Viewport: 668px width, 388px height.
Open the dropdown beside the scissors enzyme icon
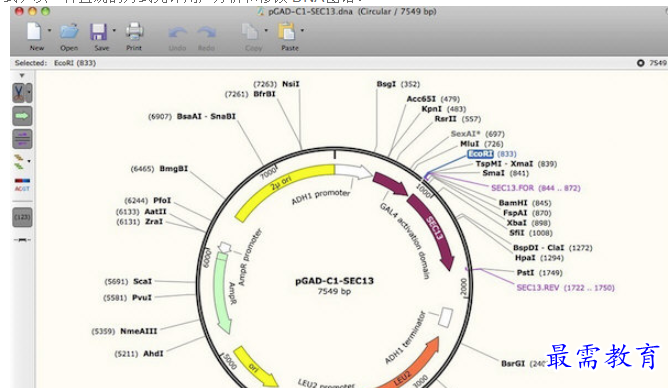(29, 92)
